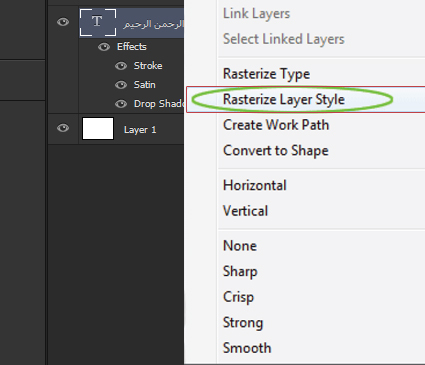Set text orientation to Horizontal
Viewport: 425px width, 365px height.
pos(255,185)
